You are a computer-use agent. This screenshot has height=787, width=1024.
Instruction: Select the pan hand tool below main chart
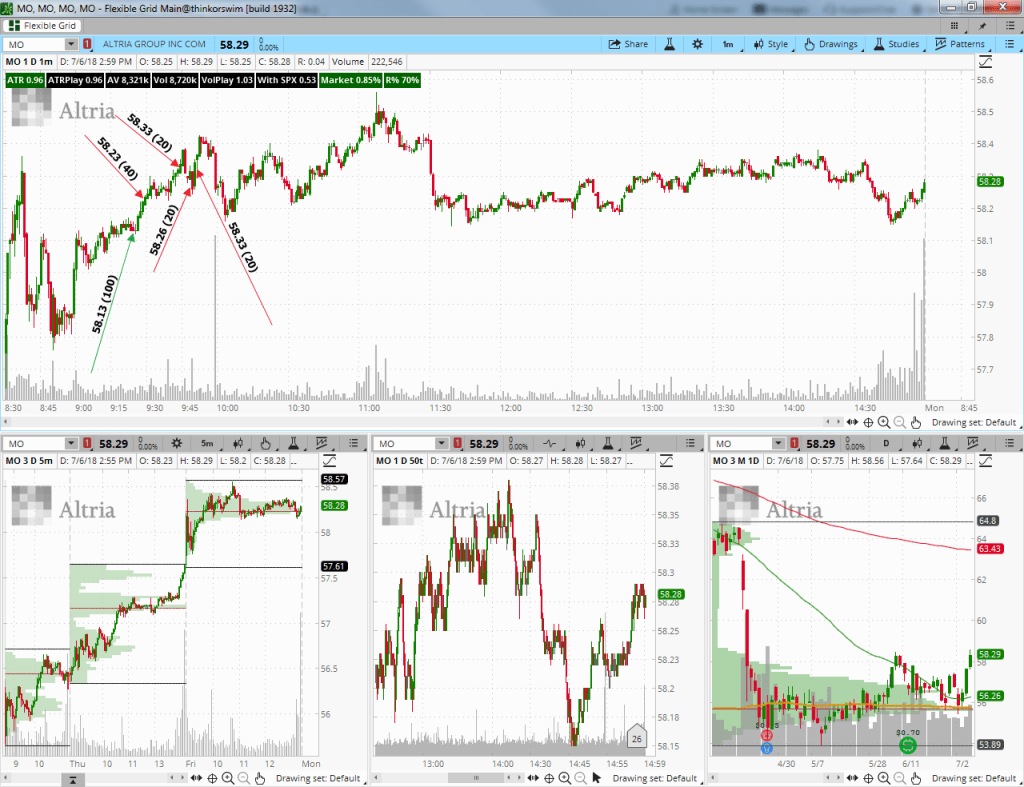tap(915, 423)
